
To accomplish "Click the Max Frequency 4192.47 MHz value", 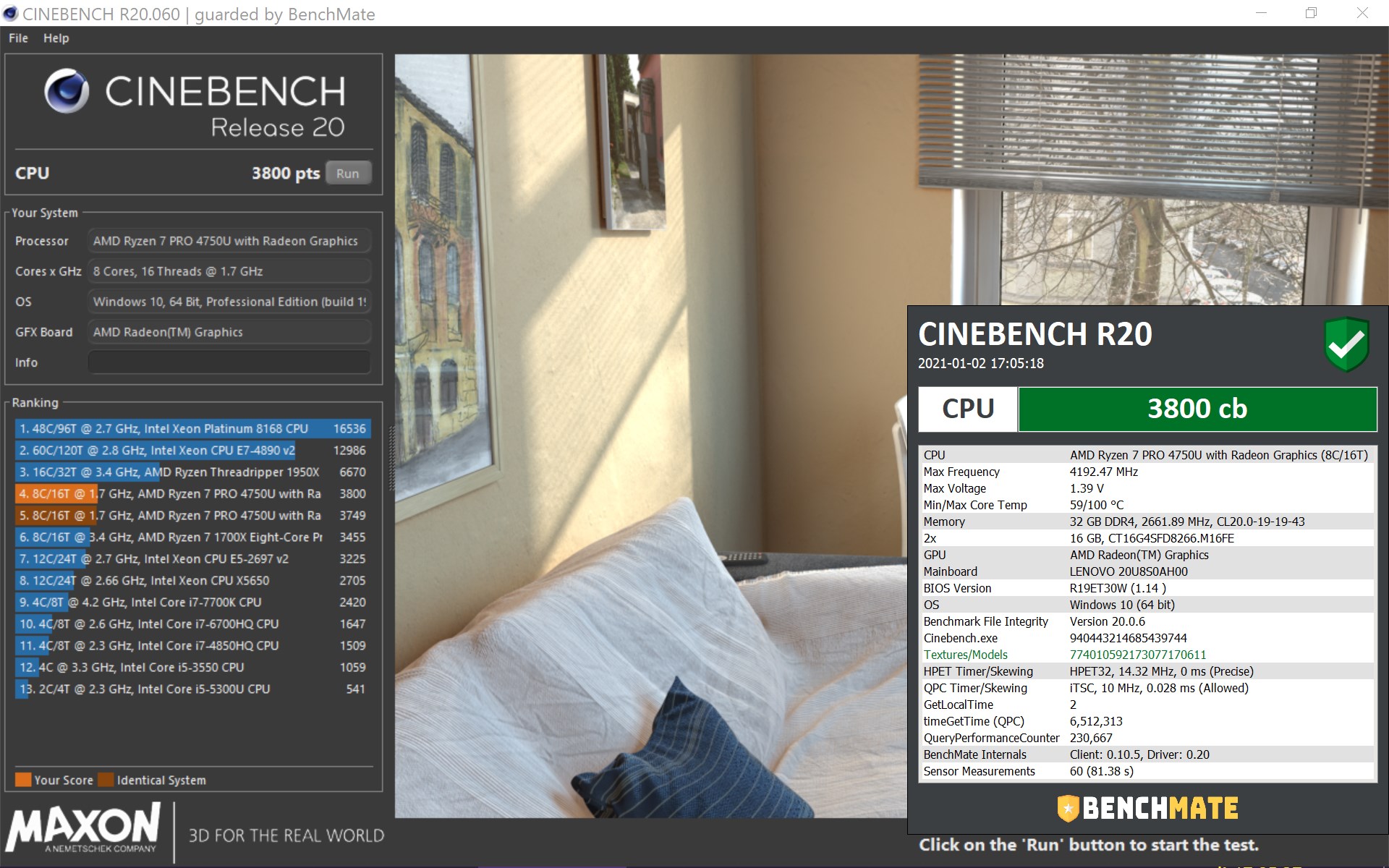I will click(1104, 472).
